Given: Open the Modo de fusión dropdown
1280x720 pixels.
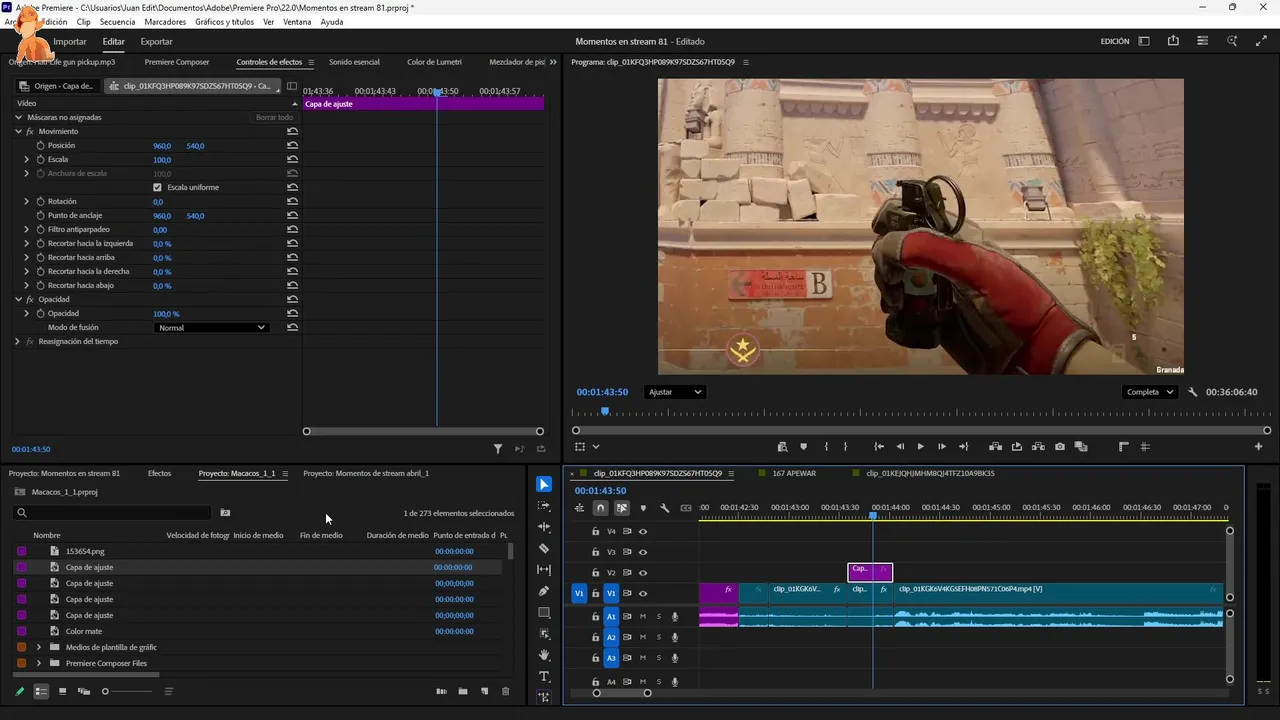Looking at the screenshot, I should click(x=212, y=328).
